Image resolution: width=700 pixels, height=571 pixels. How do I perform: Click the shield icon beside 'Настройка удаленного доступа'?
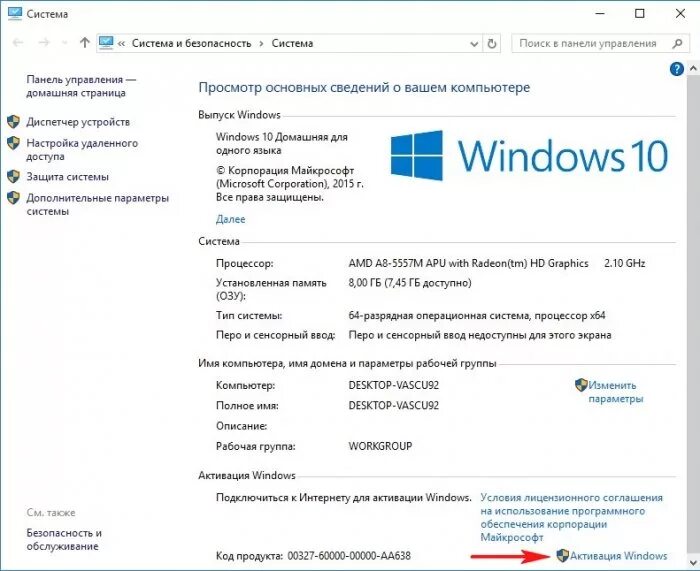[x=14, y=143]
